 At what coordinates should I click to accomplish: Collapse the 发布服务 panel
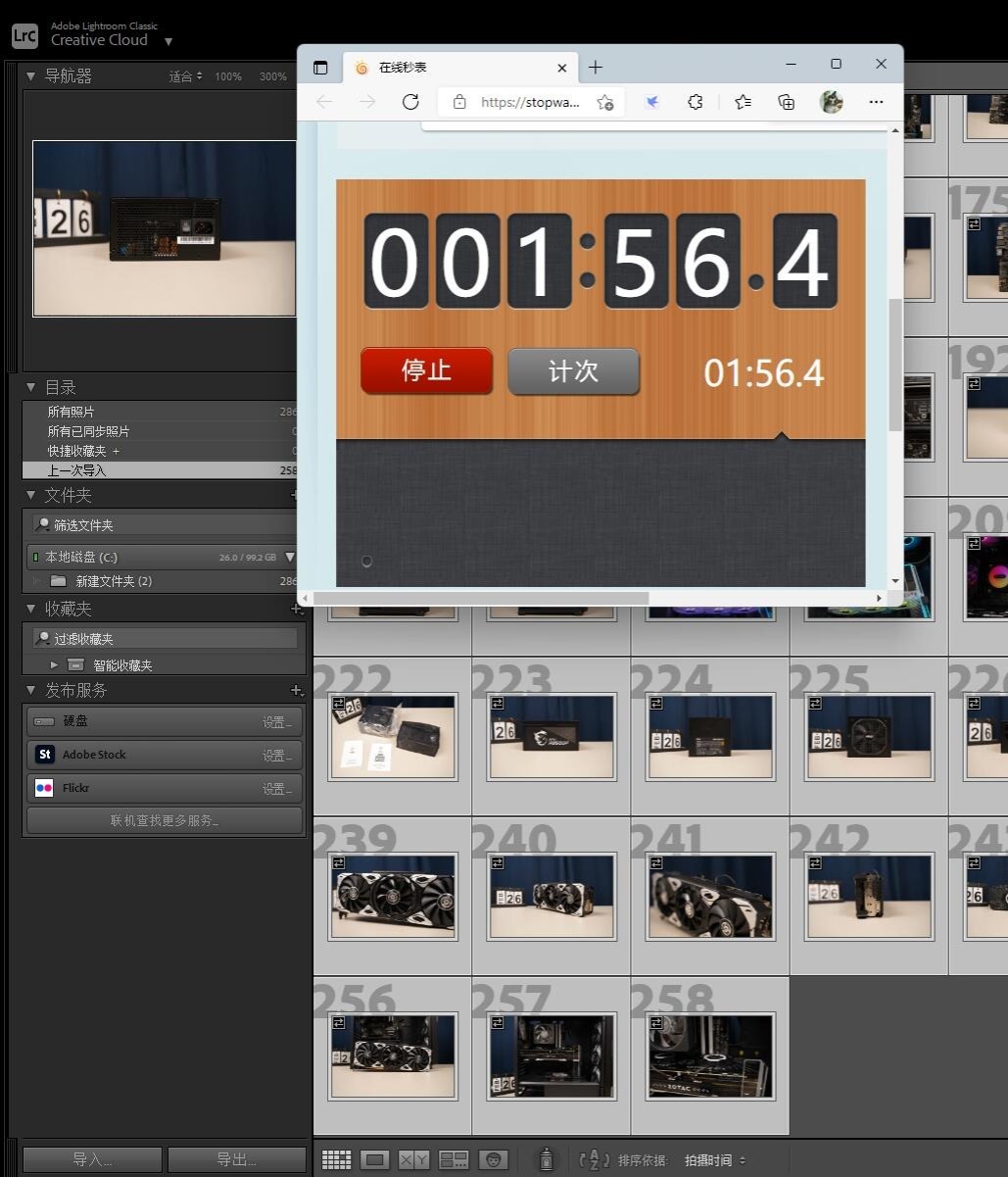click(x=30, y=690)
